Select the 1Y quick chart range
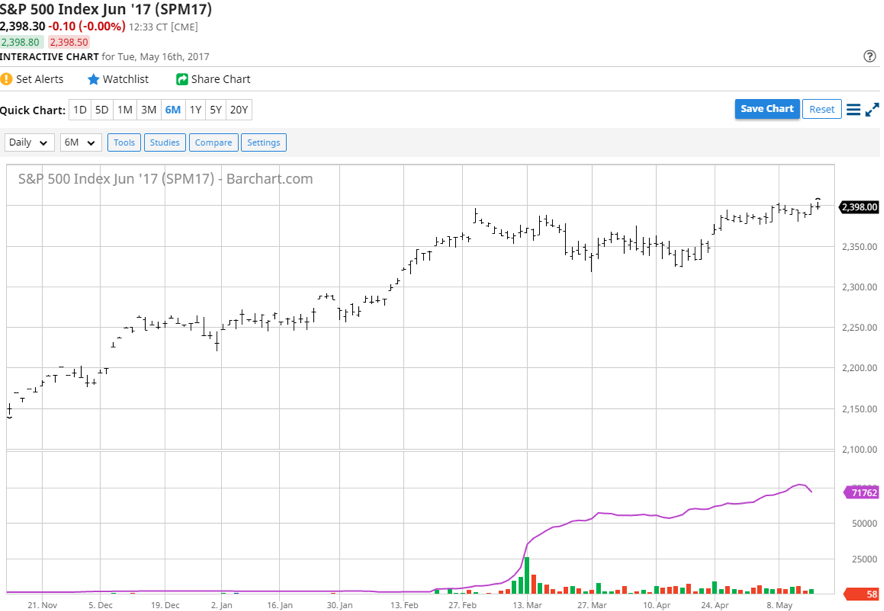 tap(196, 110)
